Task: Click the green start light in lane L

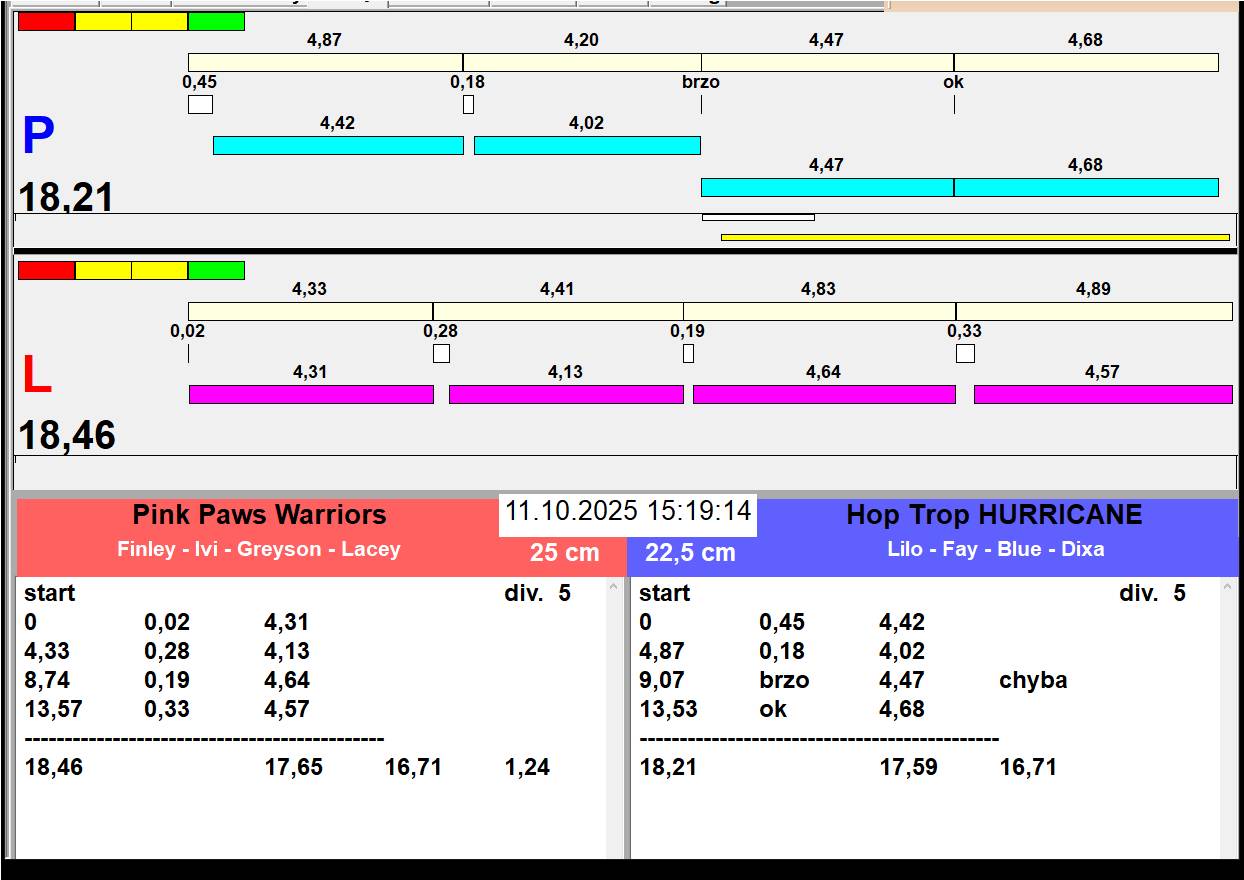Action: click(x=216, y=270)
